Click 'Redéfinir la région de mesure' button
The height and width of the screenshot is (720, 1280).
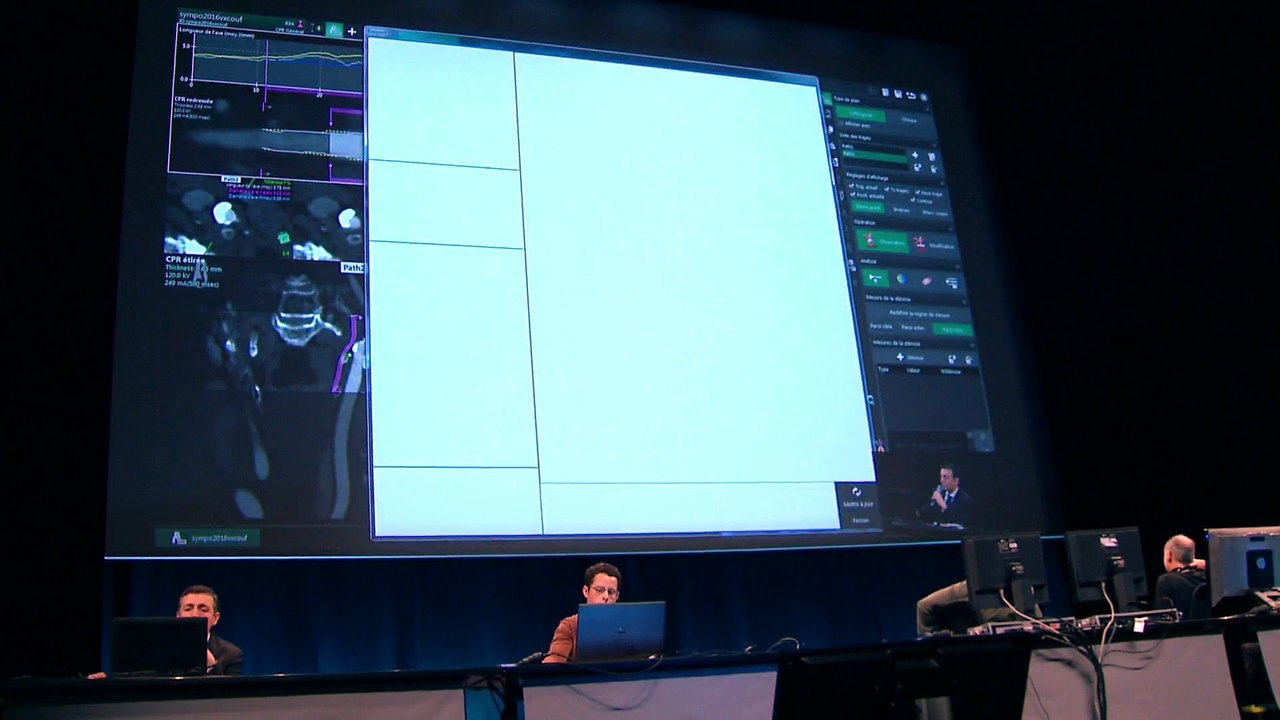(x=919, y=314)
